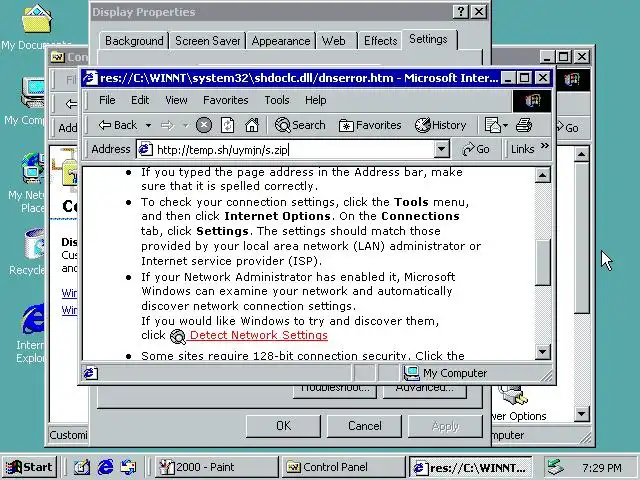Image resolution: width=640 pixels, height=480 pixels.
Task: Click Control Panel window scrollbar down arrow
Action: (x=581, y=414)
